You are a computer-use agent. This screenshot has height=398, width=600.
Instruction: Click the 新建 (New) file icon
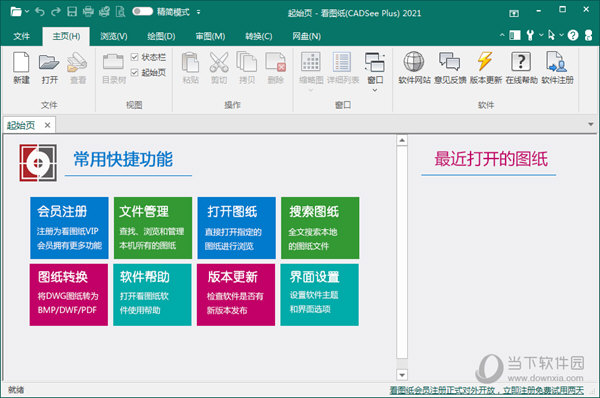pos(21,62)
